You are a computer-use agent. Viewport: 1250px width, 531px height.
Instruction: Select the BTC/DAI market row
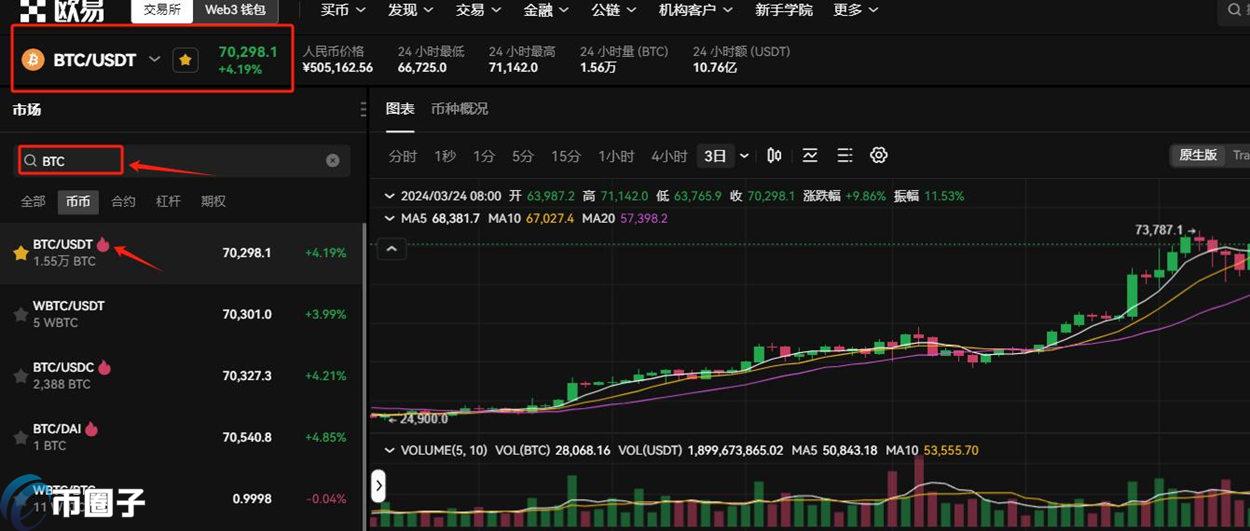(x=182, y=437)
